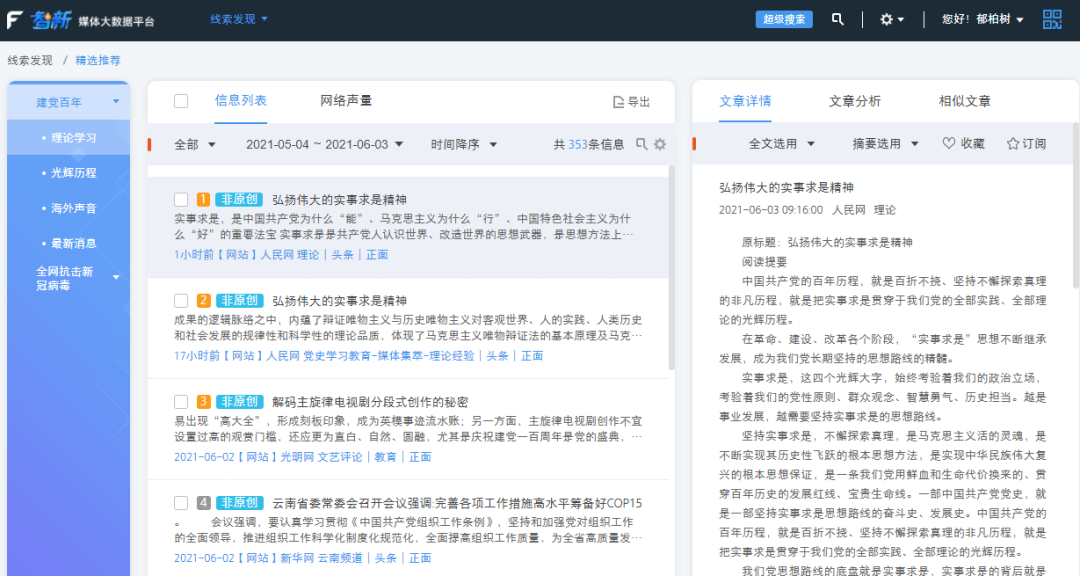Click the 导出 export icon
The image size is (1080, 576).
pyautogui.click(x=618, y=102)
